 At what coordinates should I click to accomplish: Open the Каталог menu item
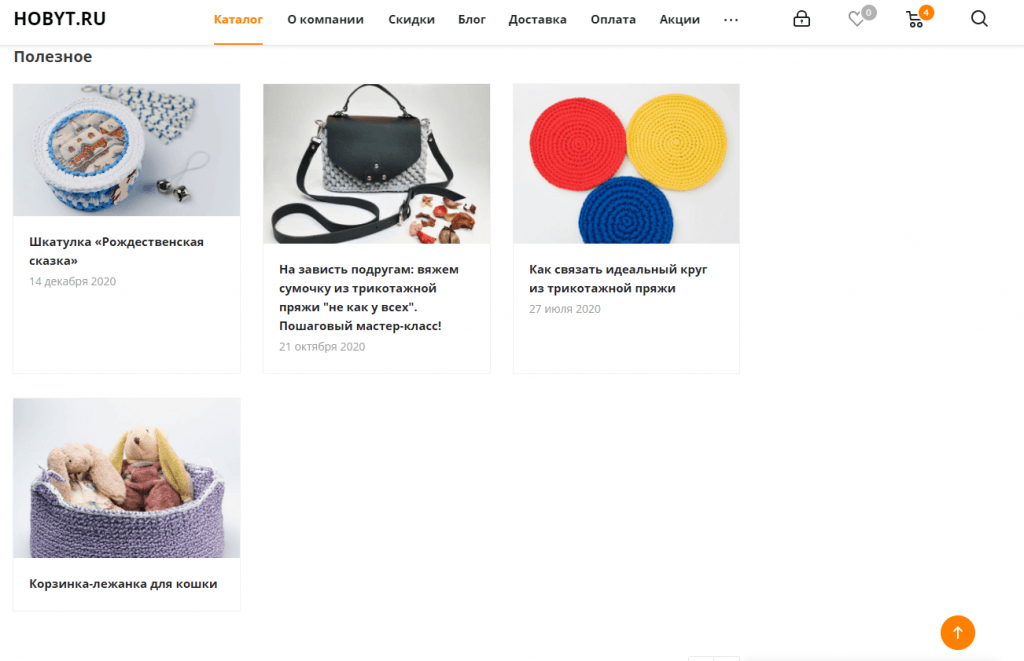click(238, 20)
